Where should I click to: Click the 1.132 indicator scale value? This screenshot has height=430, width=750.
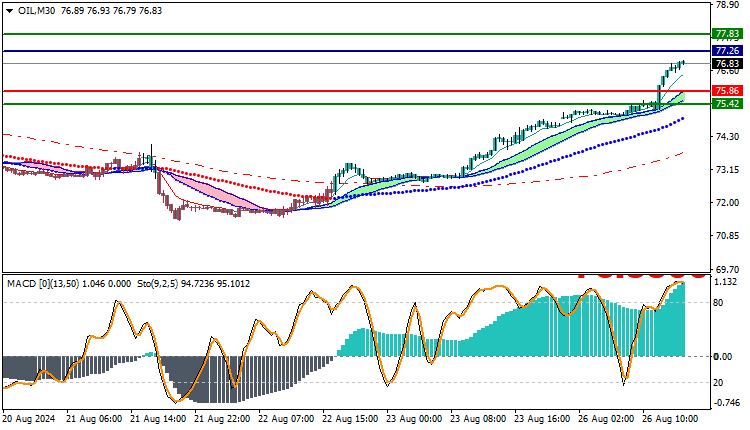pyautogui.click(x=726, y=282)
